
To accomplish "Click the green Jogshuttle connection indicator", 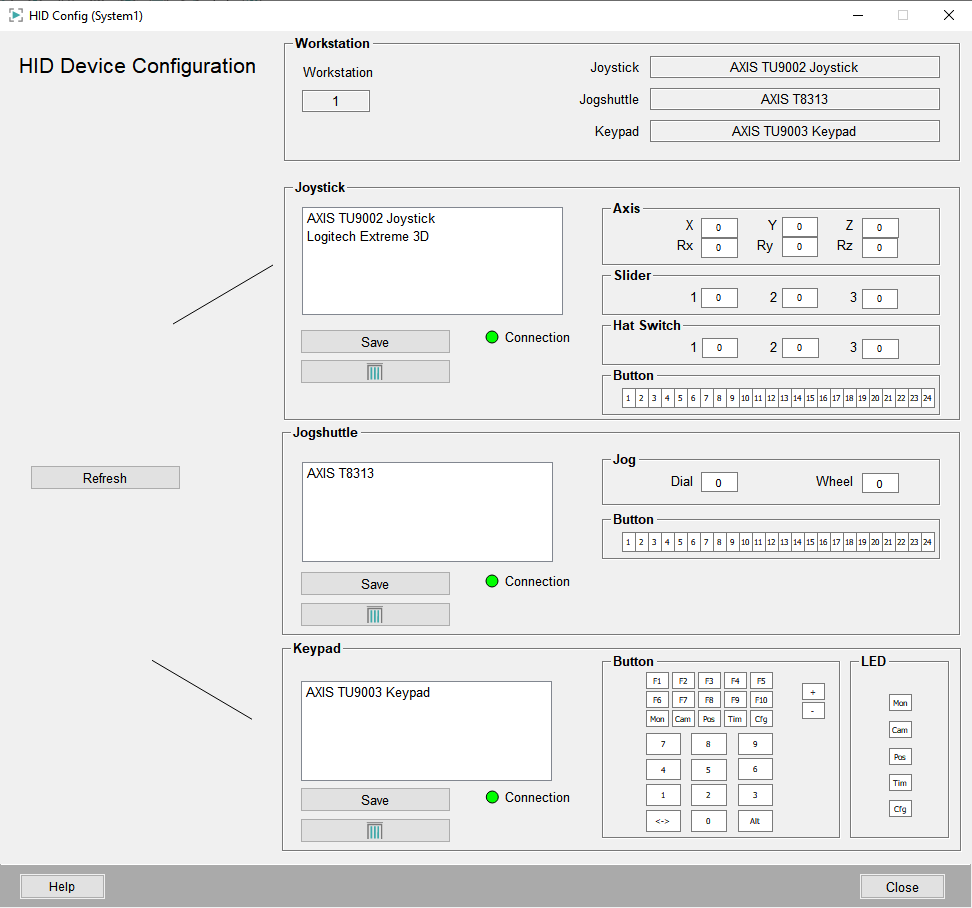I will (x=492, y=582).
